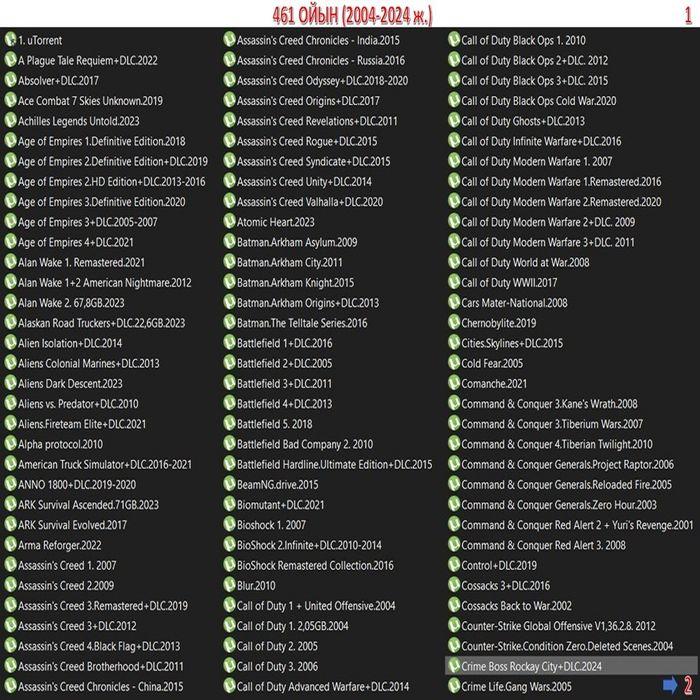Select Alan Wake 2. 67,8GB.2023
The width and height of the screenshot is (700, 700).
pyautogui.click(x=71, y=302)
